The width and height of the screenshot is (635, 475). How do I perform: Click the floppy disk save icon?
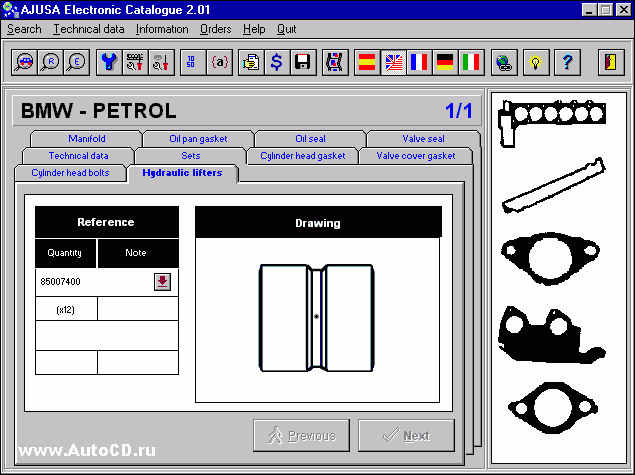point(303,62)
